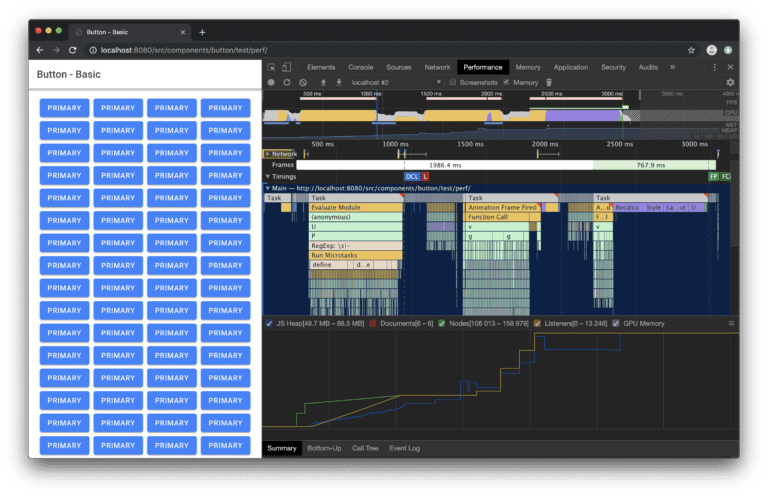This screenshot has width=768, height=496.
Task: Switch to the Console tab
Action: coord(361,68)
